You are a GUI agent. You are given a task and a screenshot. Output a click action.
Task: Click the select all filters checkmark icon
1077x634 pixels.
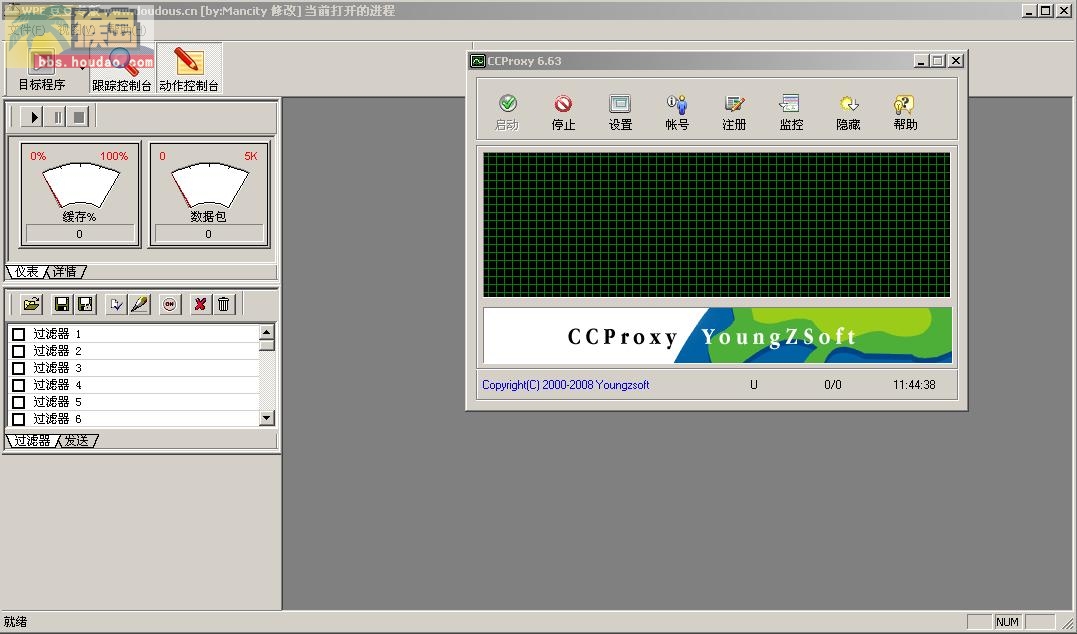pyautogui.click(x=117, y=304)
